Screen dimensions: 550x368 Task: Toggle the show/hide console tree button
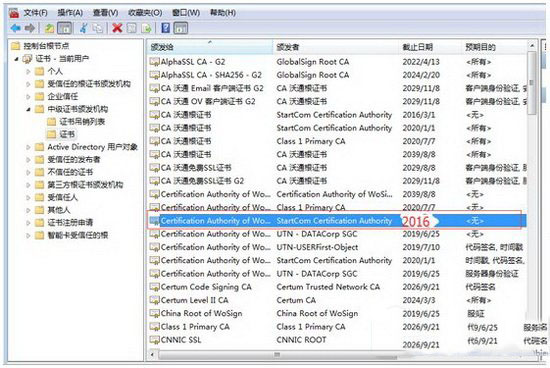tap(65, 28)
